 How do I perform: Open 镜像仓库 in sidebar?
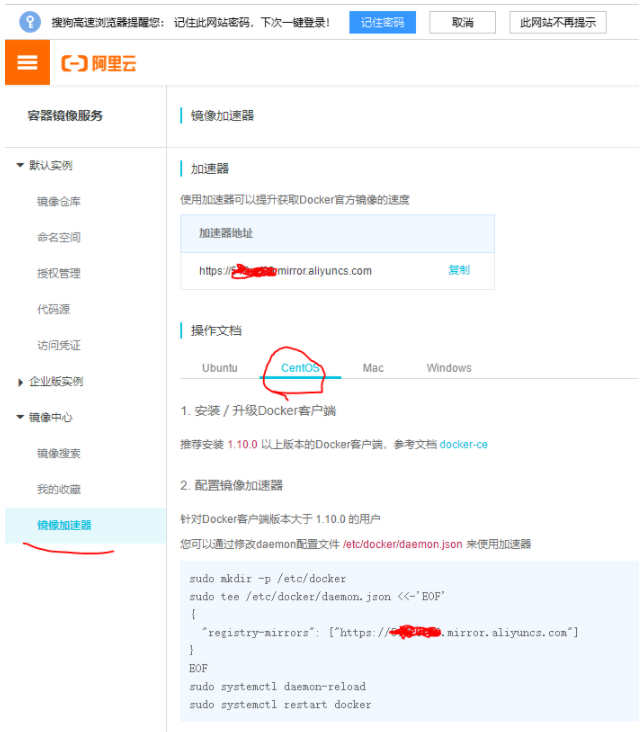59,202
